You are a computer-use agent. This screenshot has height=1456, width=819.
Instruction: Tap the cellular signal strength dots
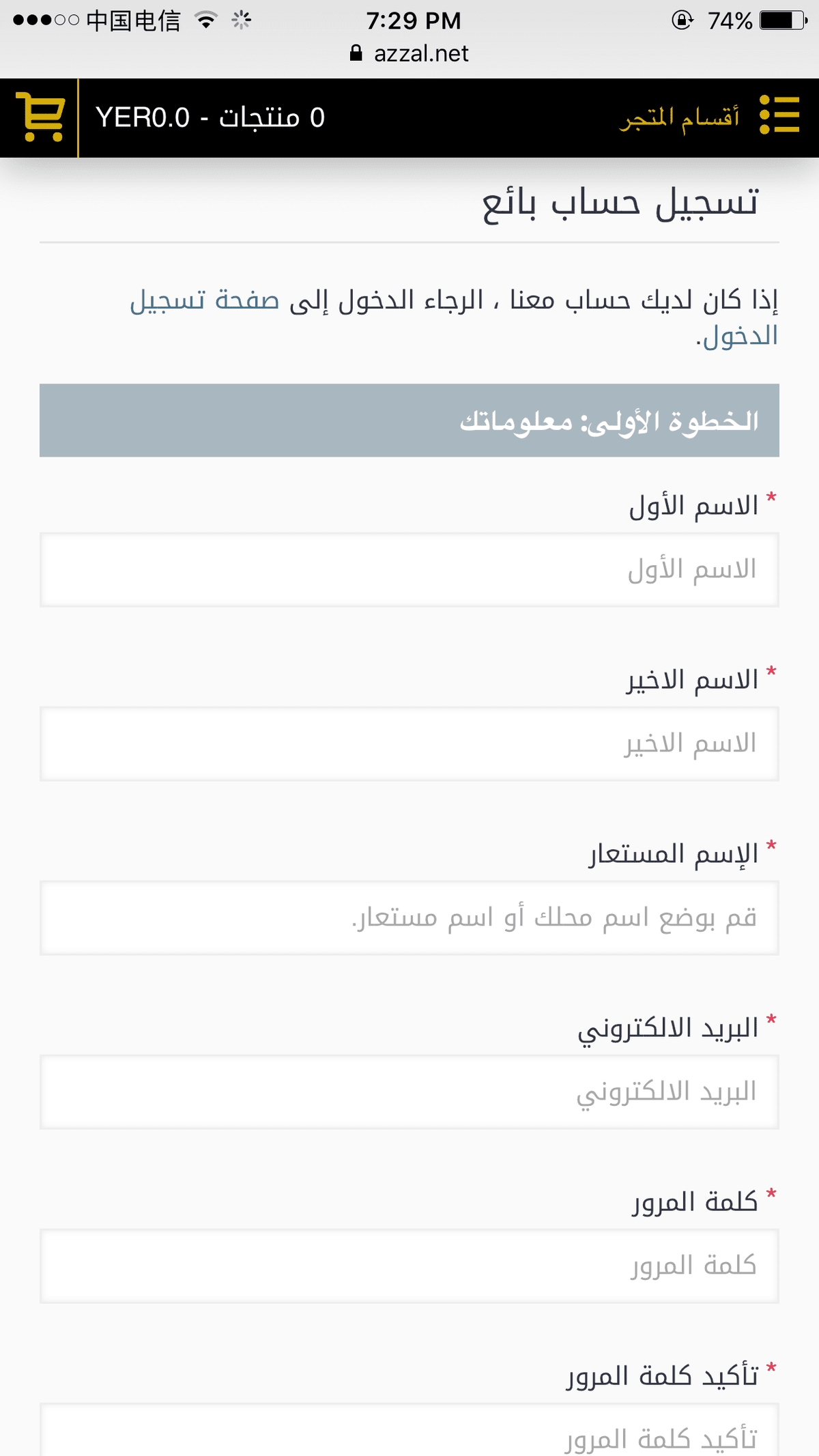[46, 20]
